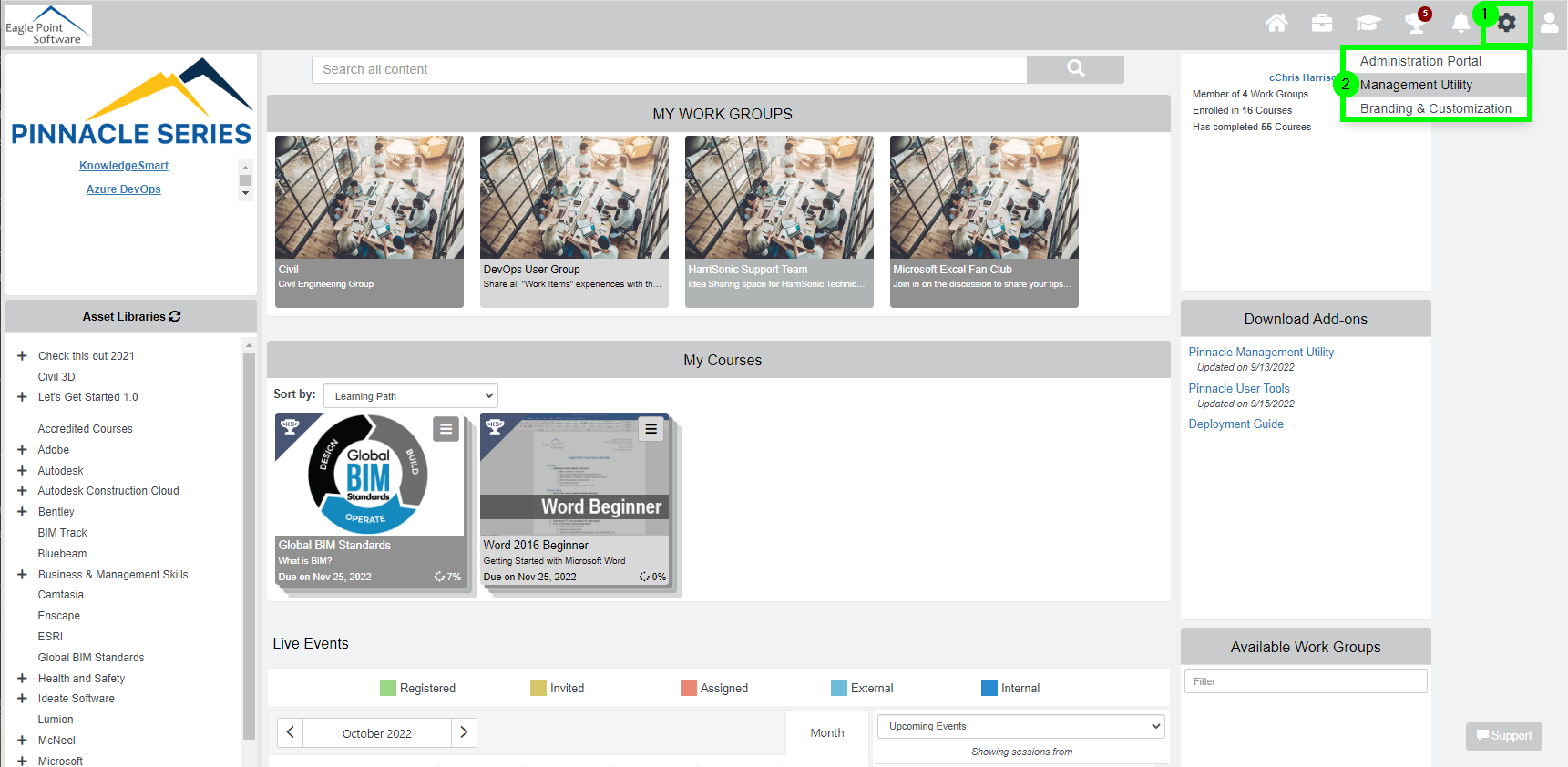This screenshot has height=767, width=1568.
Task: Open the briefcase icon in header
Action: coord(1322,23)
